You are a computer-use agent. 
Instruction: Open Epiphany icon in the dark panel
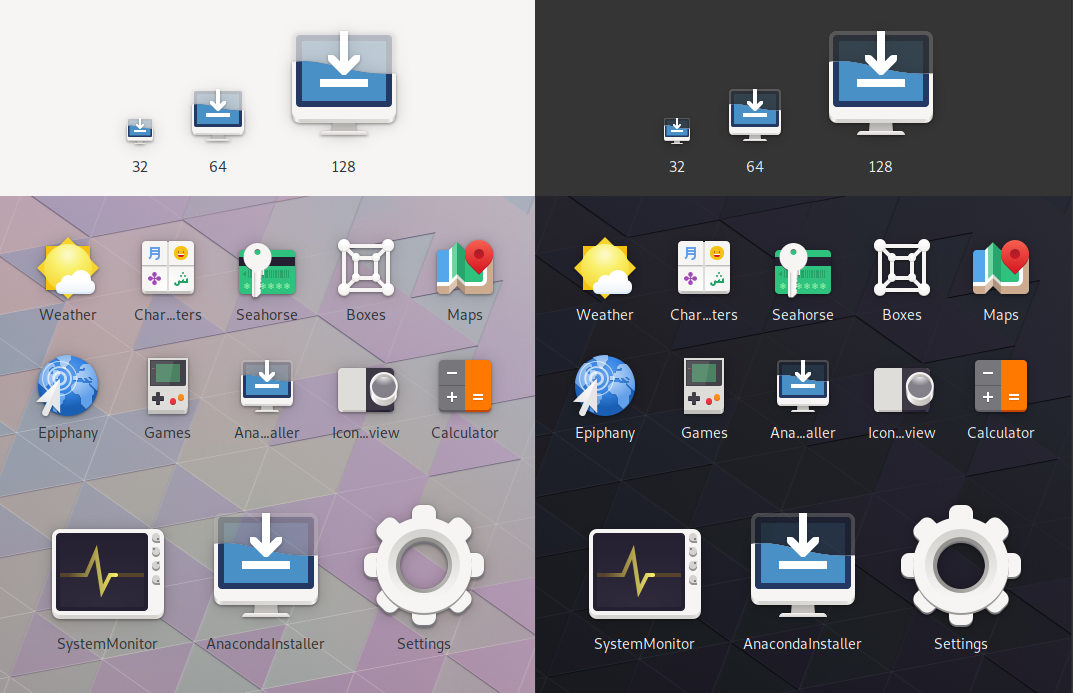click(x=604, y=386)
